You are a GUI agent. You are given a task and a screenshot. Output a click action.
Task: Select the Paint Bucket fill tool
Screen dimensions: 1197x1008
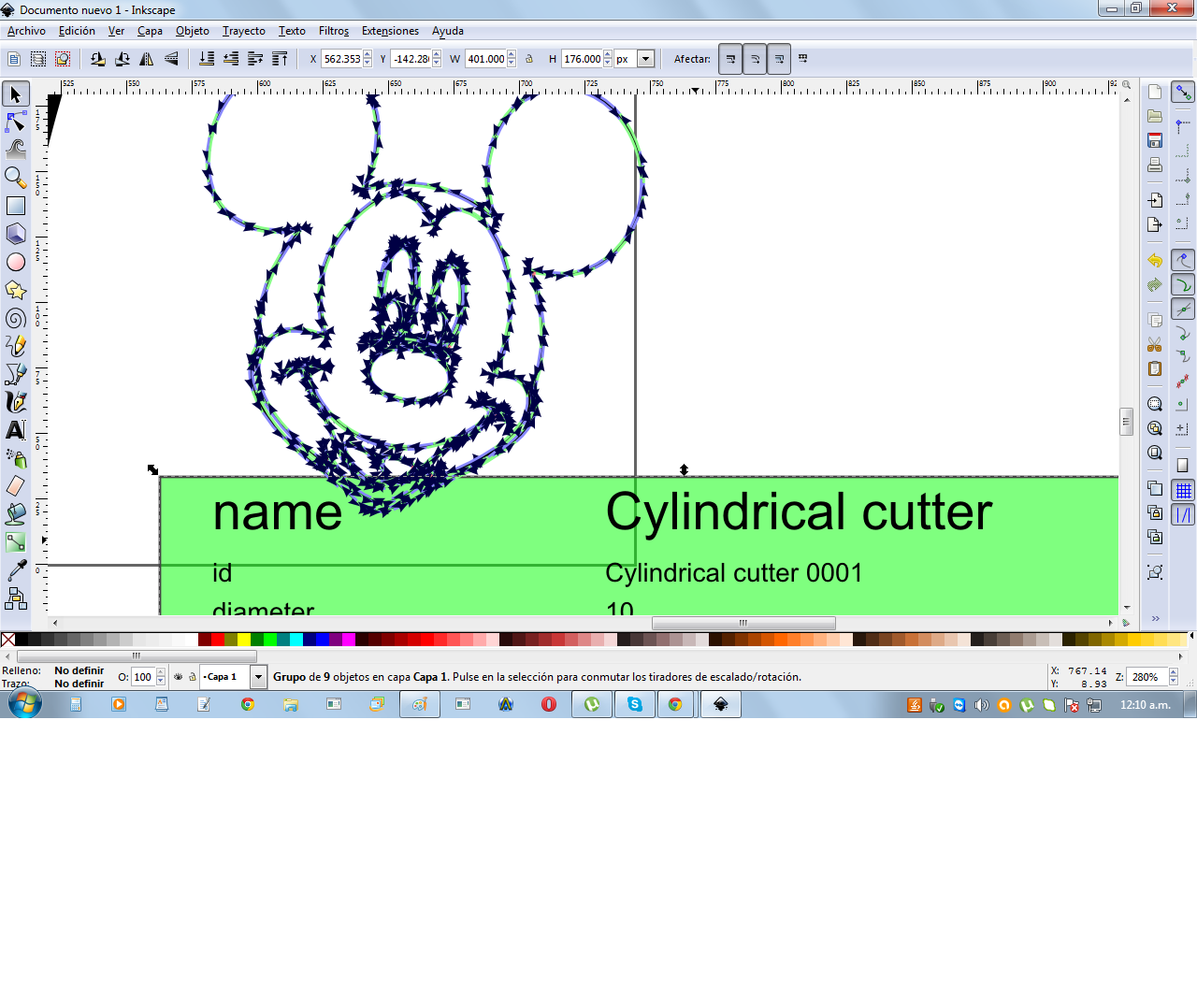click(x=16, y=514)
